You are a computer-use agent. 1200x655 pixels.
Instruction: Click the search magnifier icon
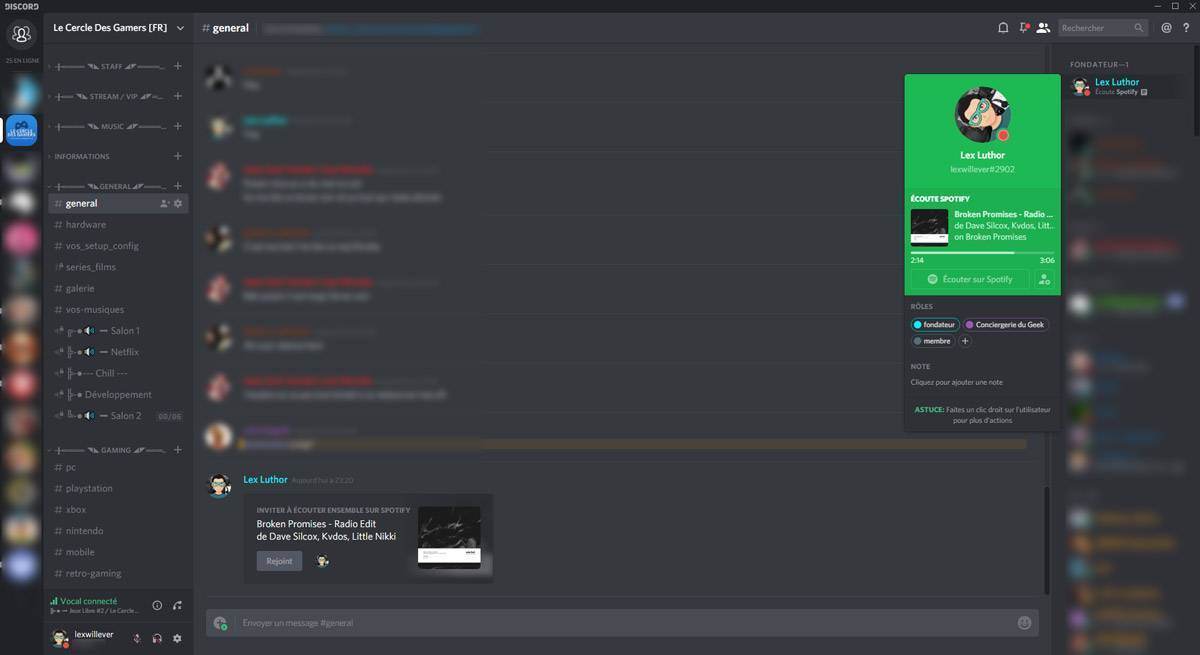pos(1138,28)
